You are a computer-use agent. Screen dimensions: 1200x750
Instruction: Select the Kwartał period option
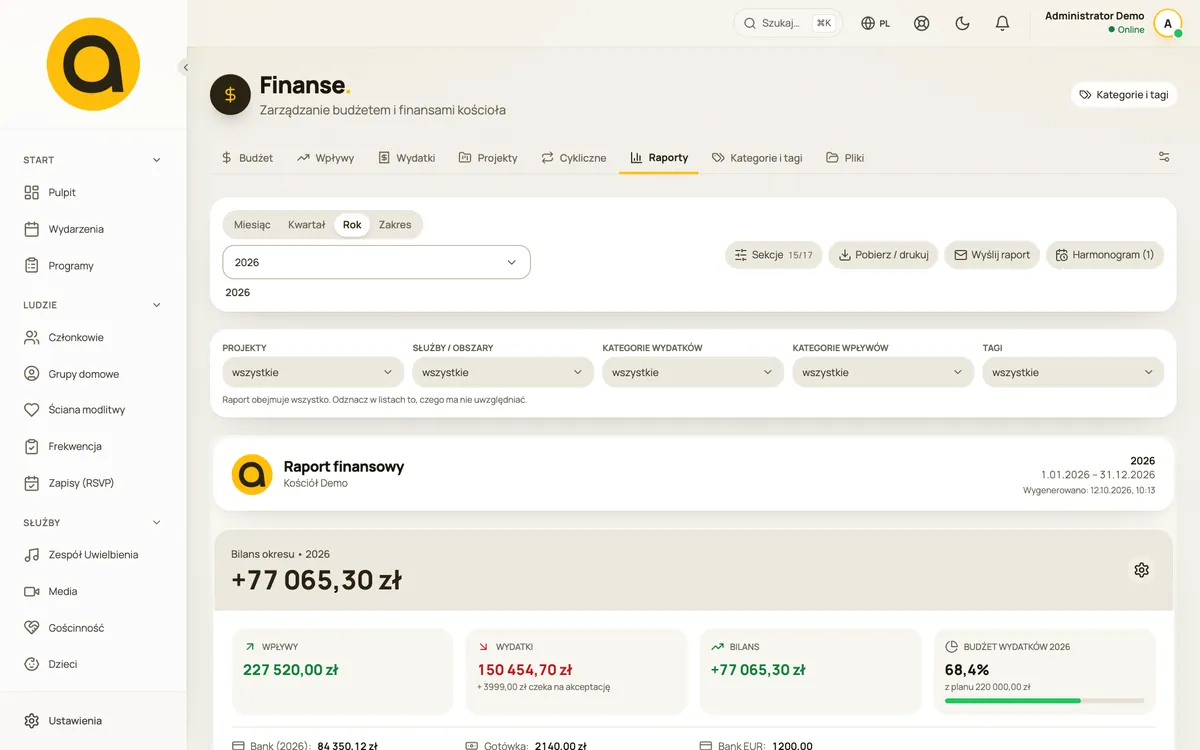coord(306,225)
